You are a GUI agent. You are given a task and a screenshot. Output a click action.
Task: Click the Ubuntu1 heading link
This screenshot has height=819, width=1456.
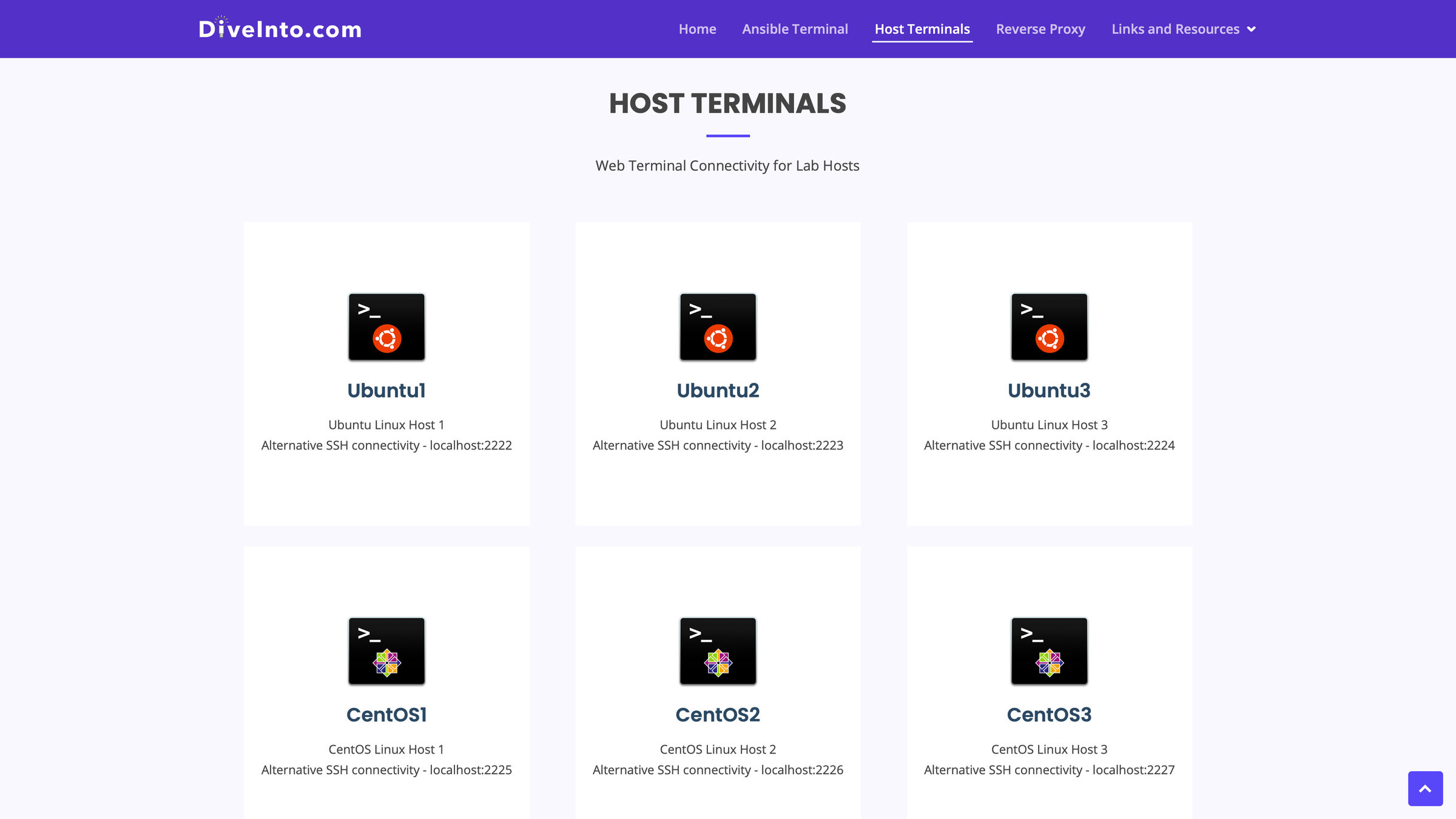(x=386, y=390)
